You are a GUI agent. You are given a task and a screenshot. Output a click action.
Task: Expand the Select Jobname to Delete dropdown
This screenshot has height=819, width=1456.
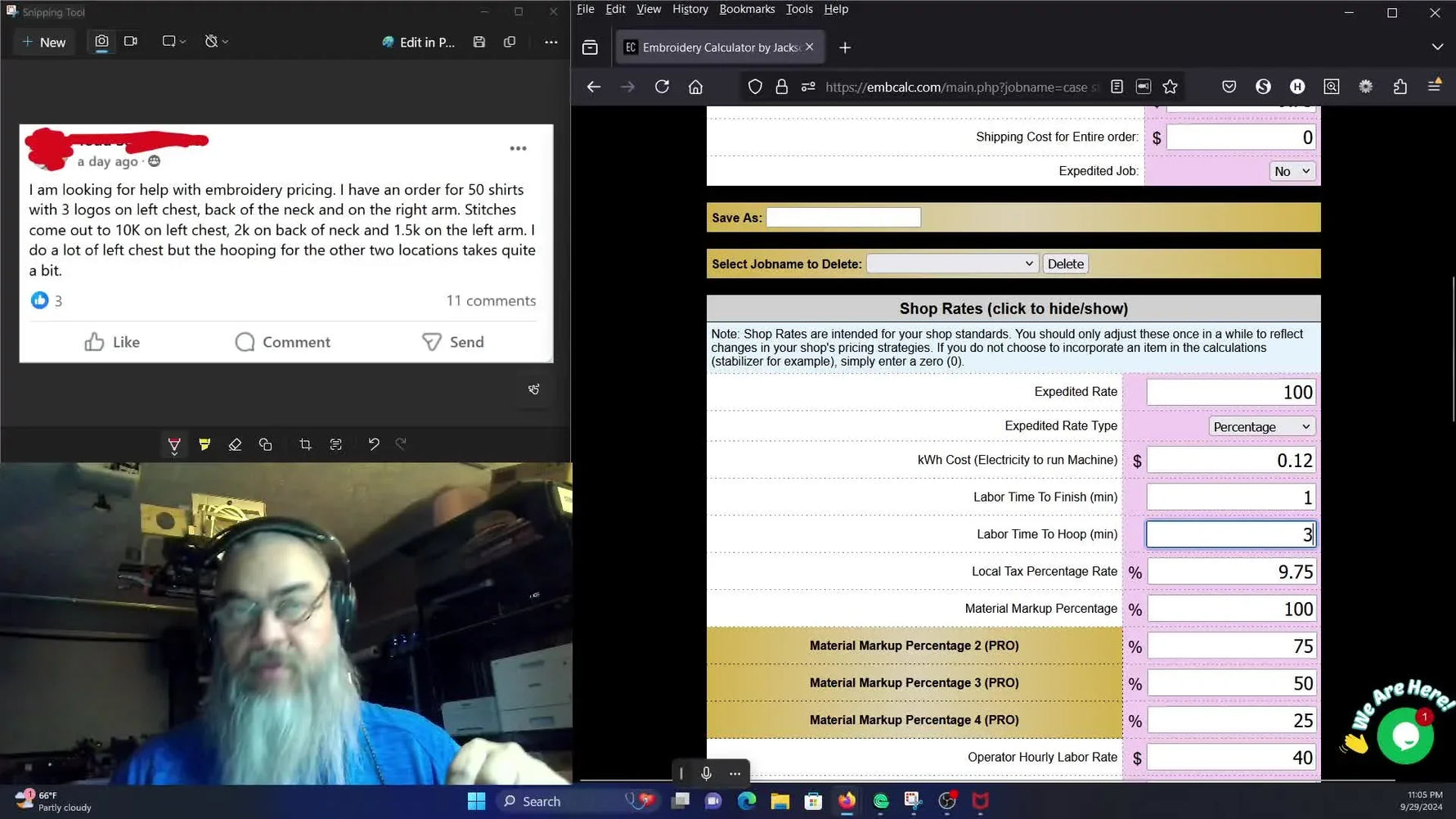(952, 263)
